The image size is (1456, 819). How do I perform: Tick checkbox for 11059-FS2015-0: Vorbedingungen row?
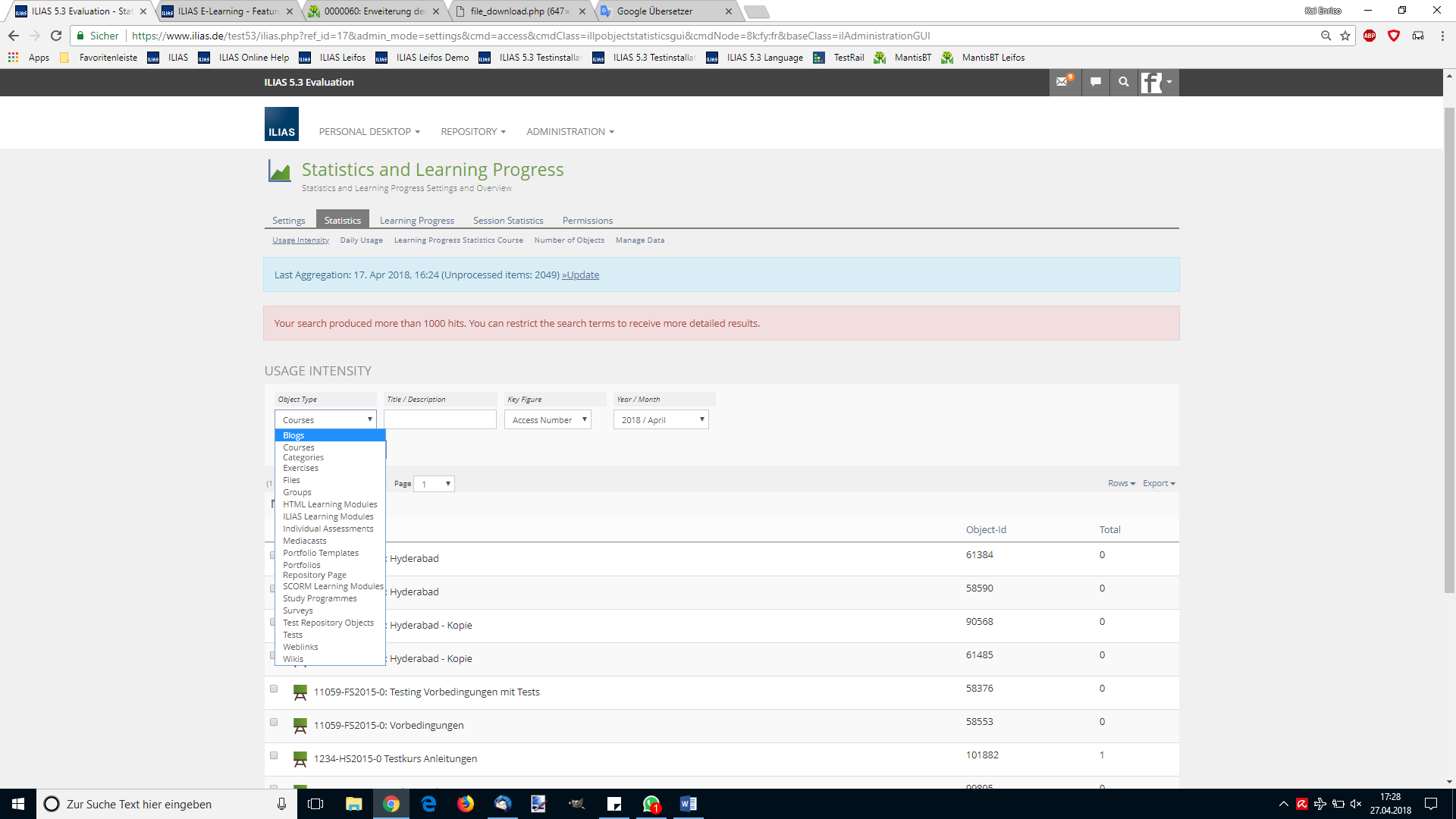(274, 722)
